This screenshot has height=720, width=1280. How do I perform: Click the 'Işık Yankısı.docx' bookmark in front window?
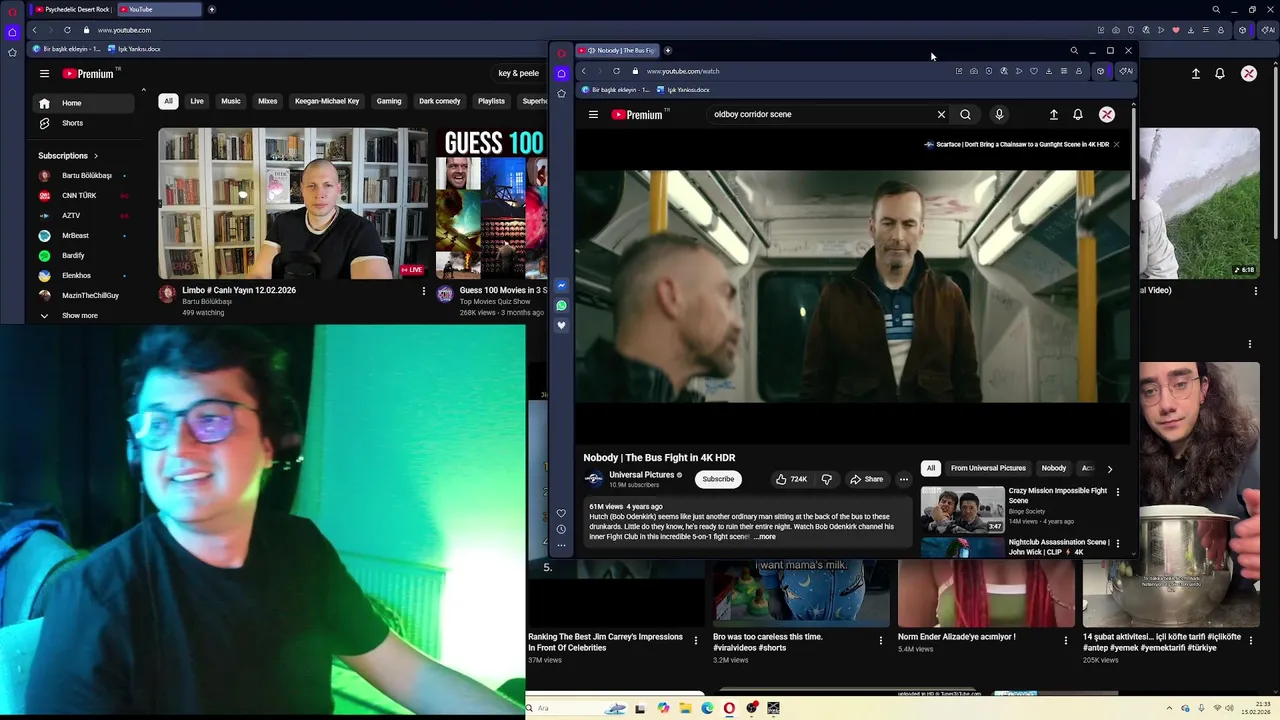682,90
